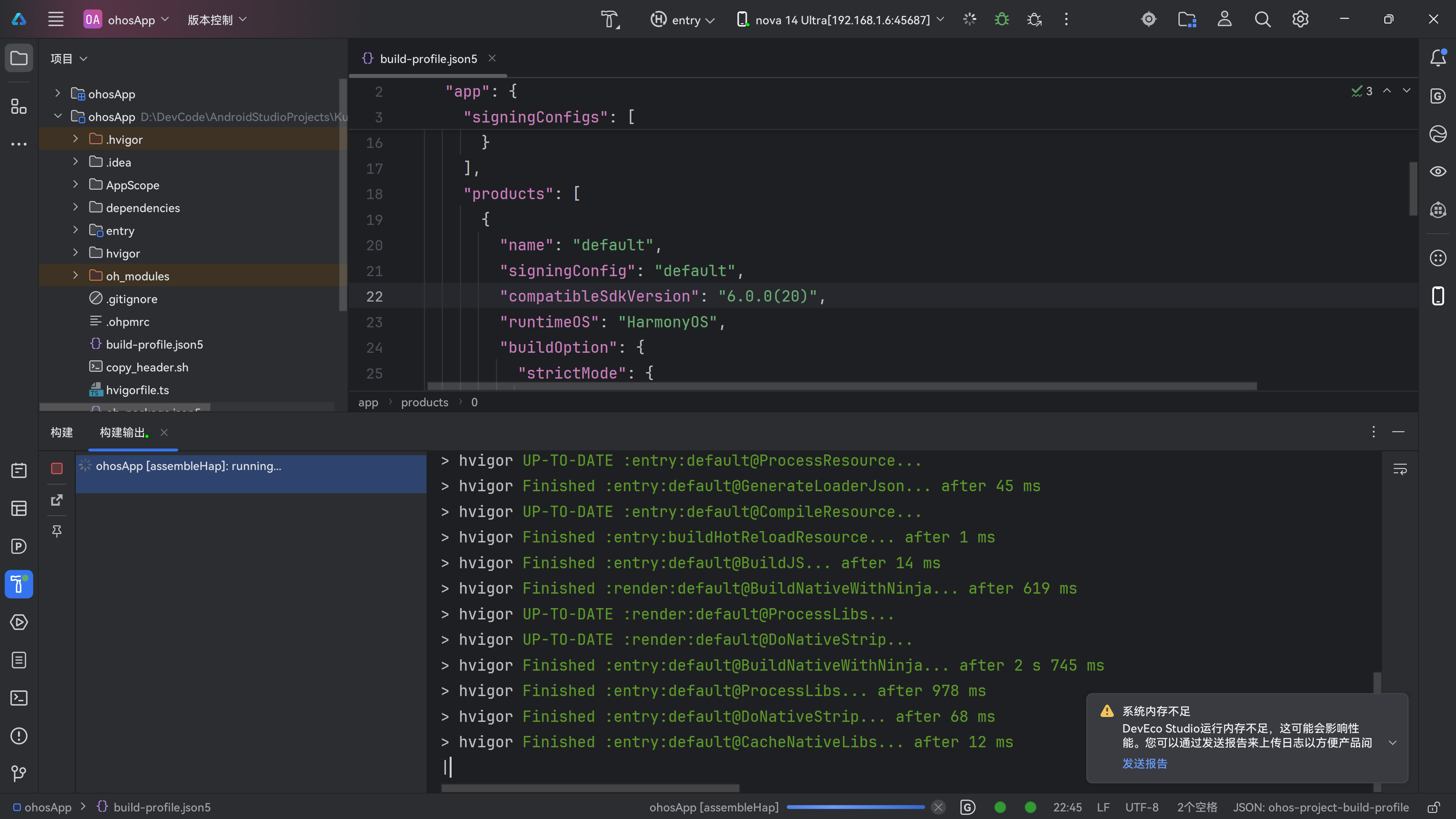
Task: Open the Terminal tool window
Action: (19, 698)
